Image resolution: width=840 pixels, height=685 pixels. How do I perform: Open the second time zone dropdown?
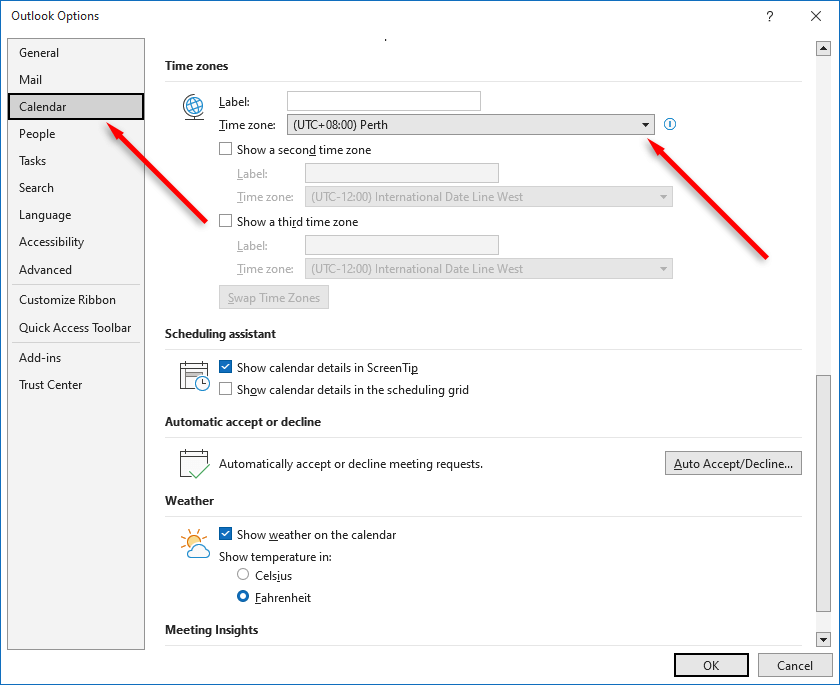(662, 196)
